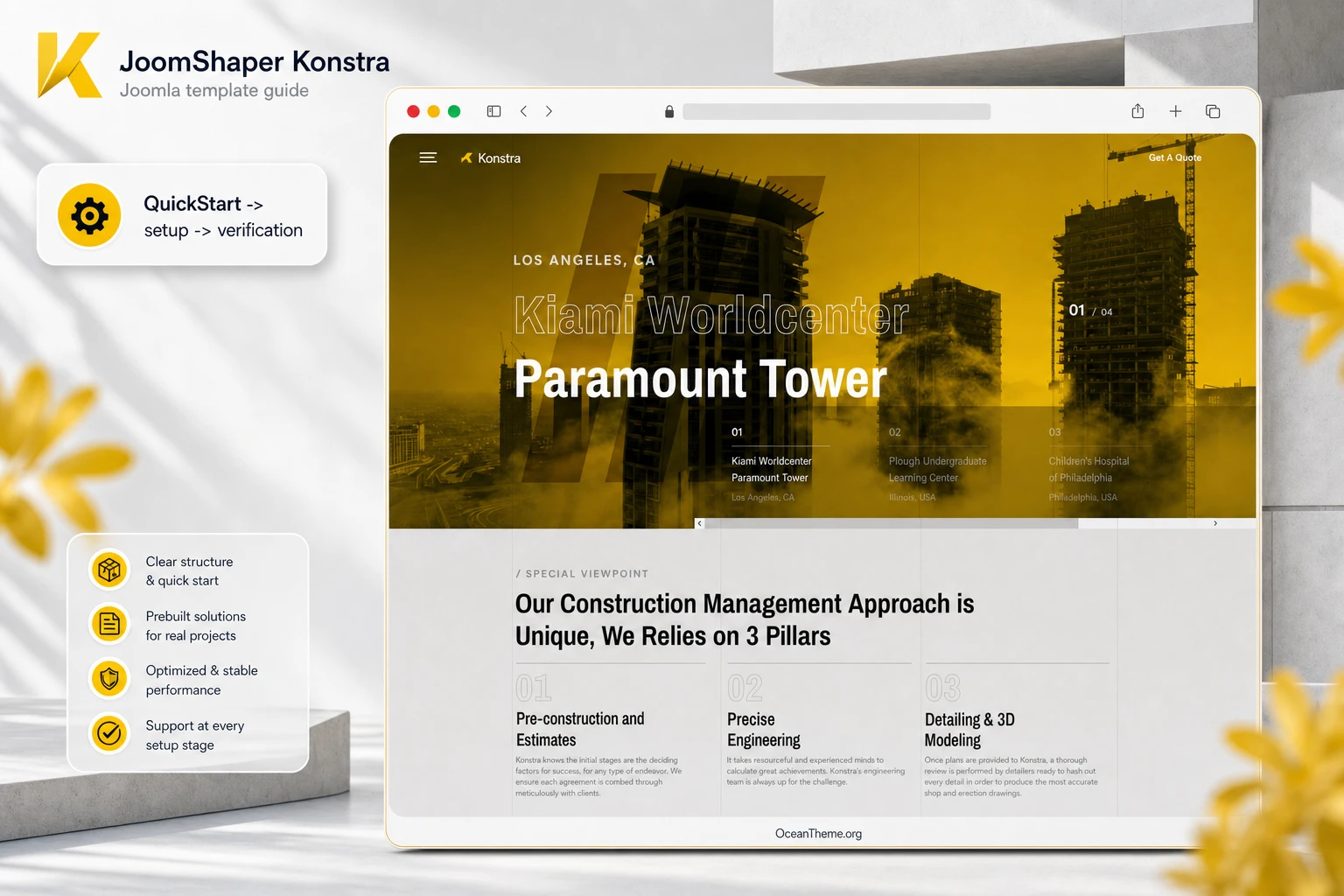
Task: Click the Paramount Tower hero heading
Action: click(700, 379)
